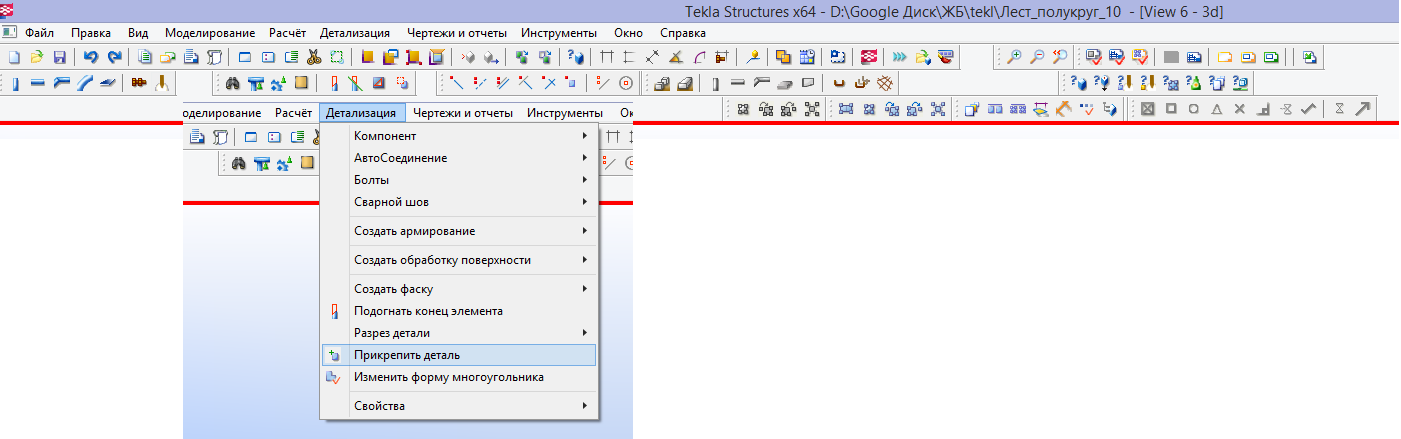Image resolution: width=1401 pixels, height=439 pixels.
Task: Click the Zoom in magnifier icon
Action: click(1014, 57)
